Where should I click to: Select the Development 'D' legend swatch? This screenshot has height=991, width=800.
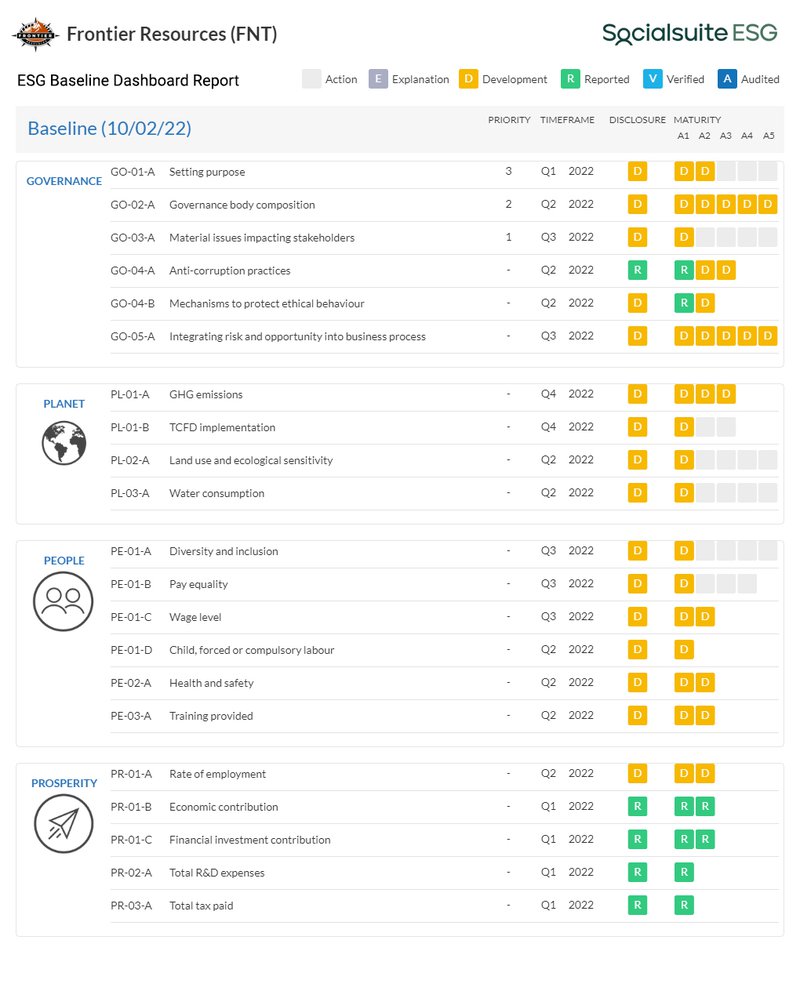[468, 79]
